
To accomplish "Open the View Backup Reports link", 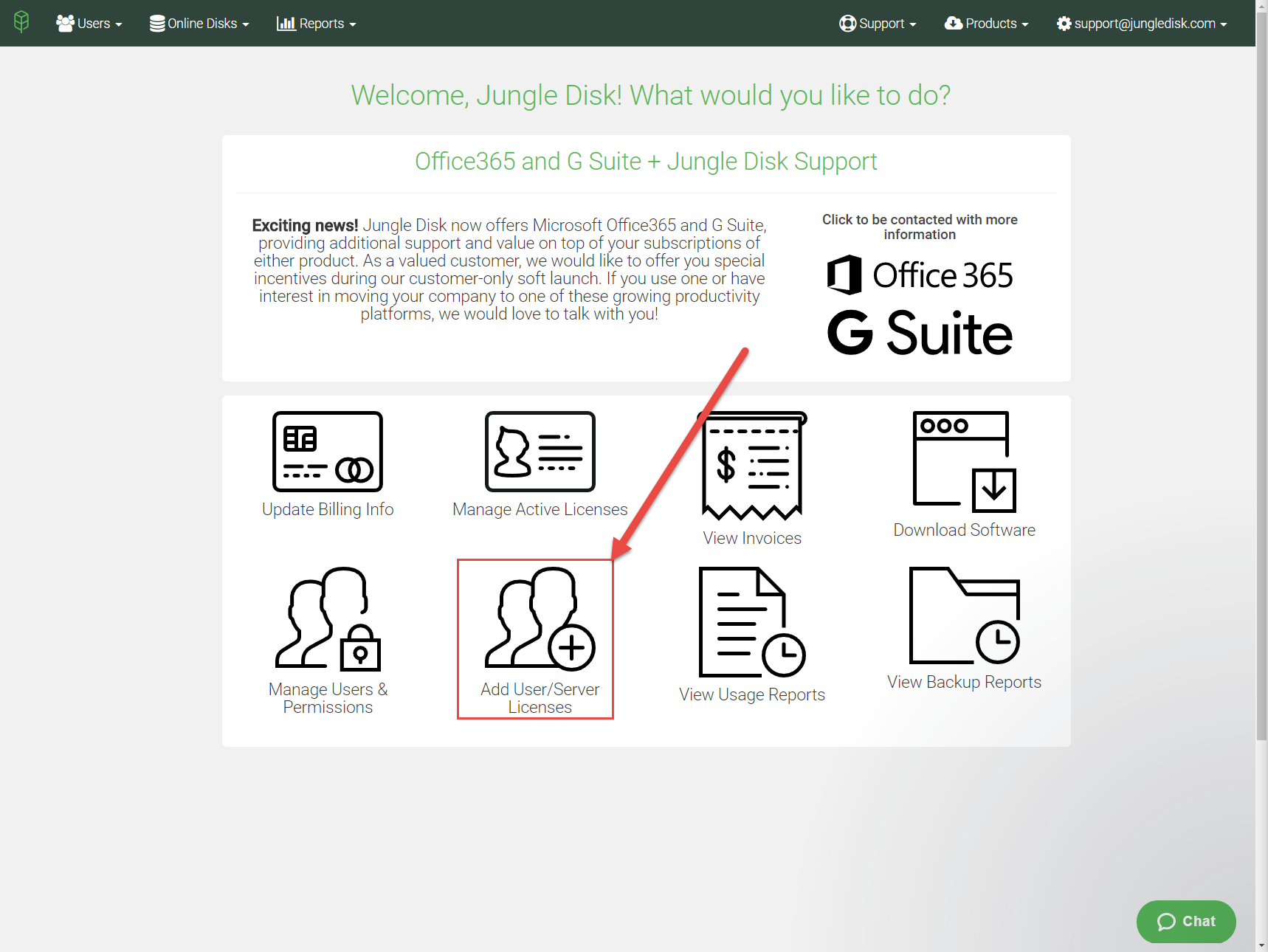I will [x=965, y=682].
